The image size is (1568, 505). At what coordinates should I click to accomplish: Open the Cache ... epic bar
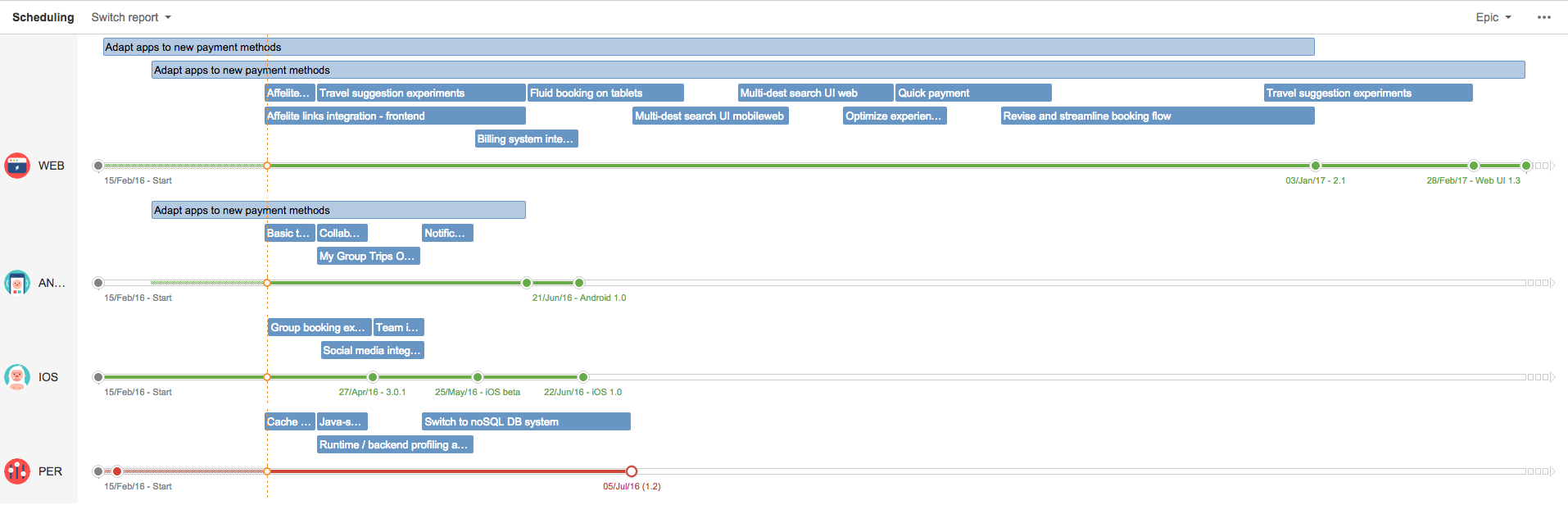pos(290,421)
